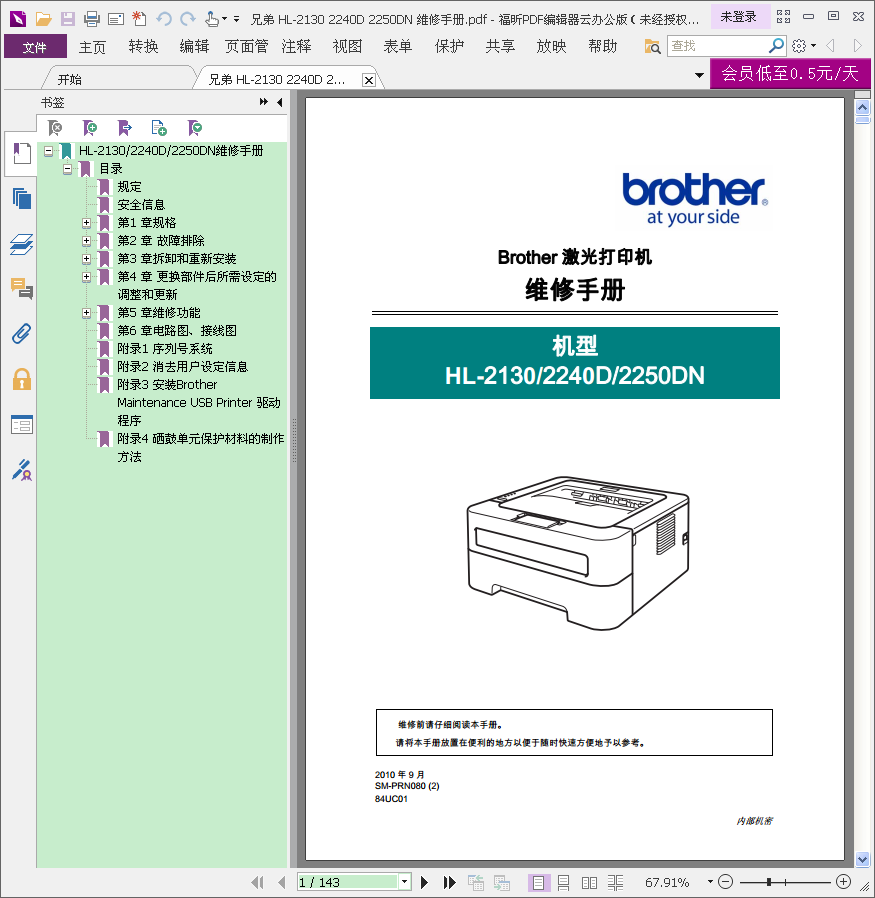The width and height of the screenshot is (875, 898).
Task: Open the 文件 menu
Action: [x=36, y=46]
